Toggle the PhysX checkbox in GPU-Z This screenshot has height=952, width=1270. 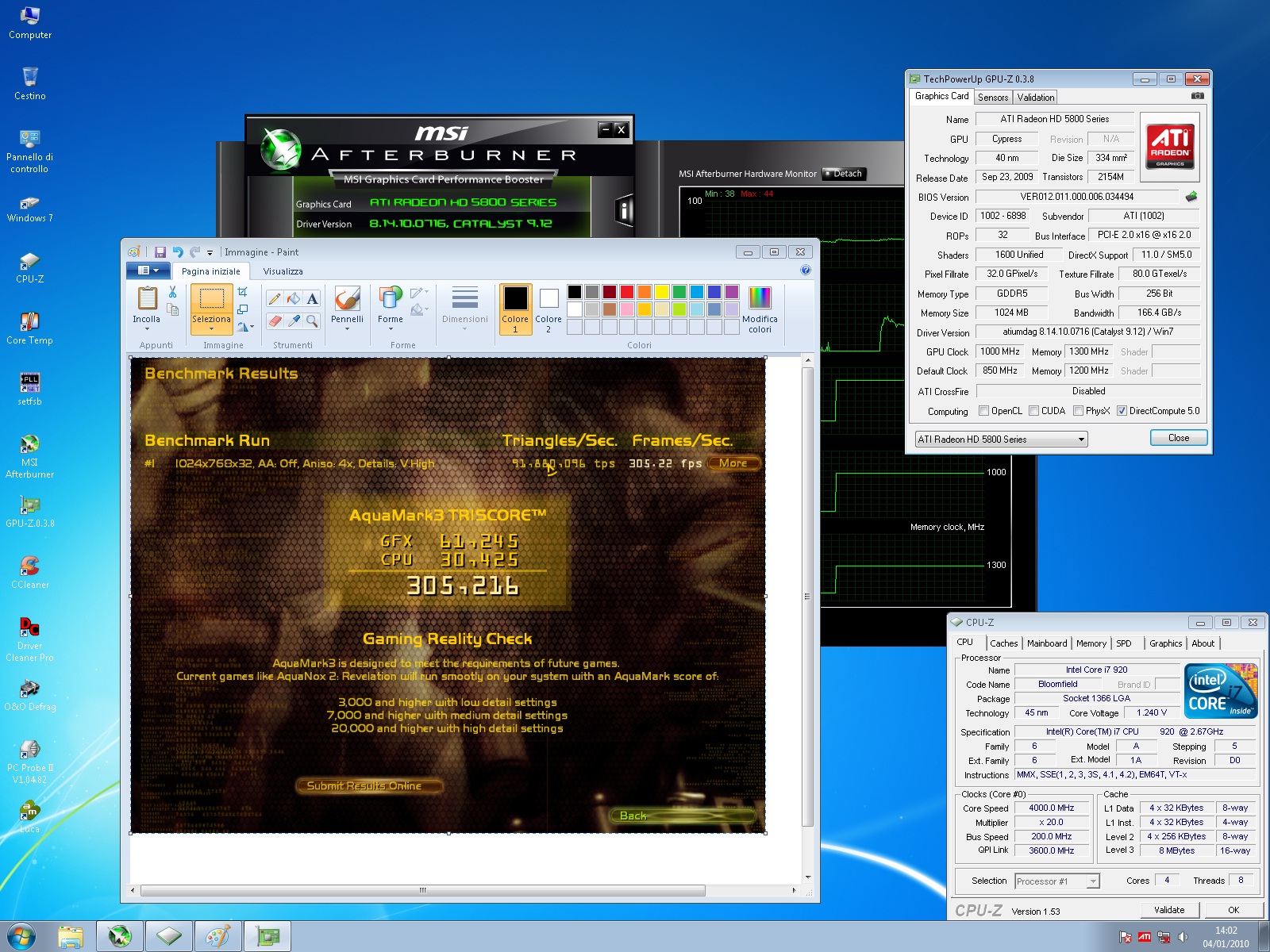[1079, 411]
